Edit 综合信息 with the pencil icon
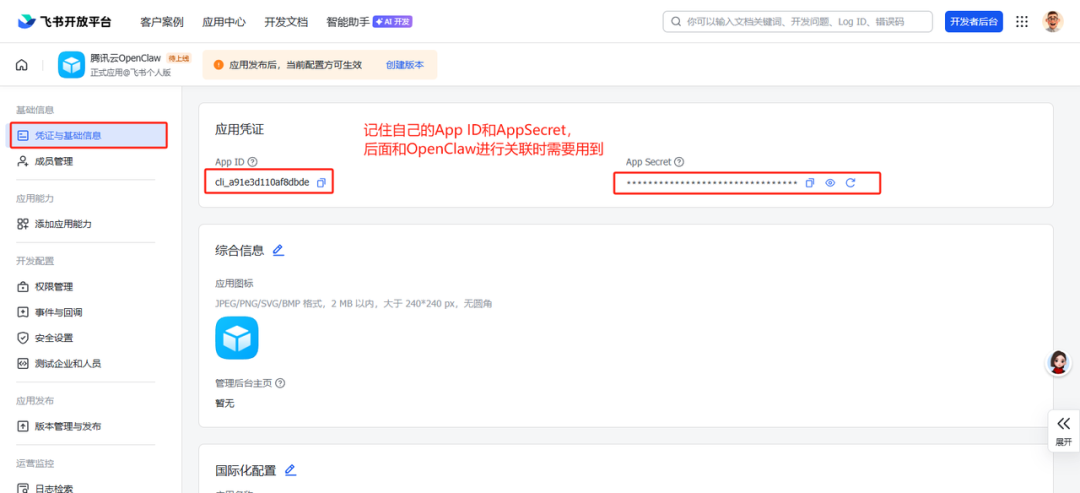 click(278, 250)
